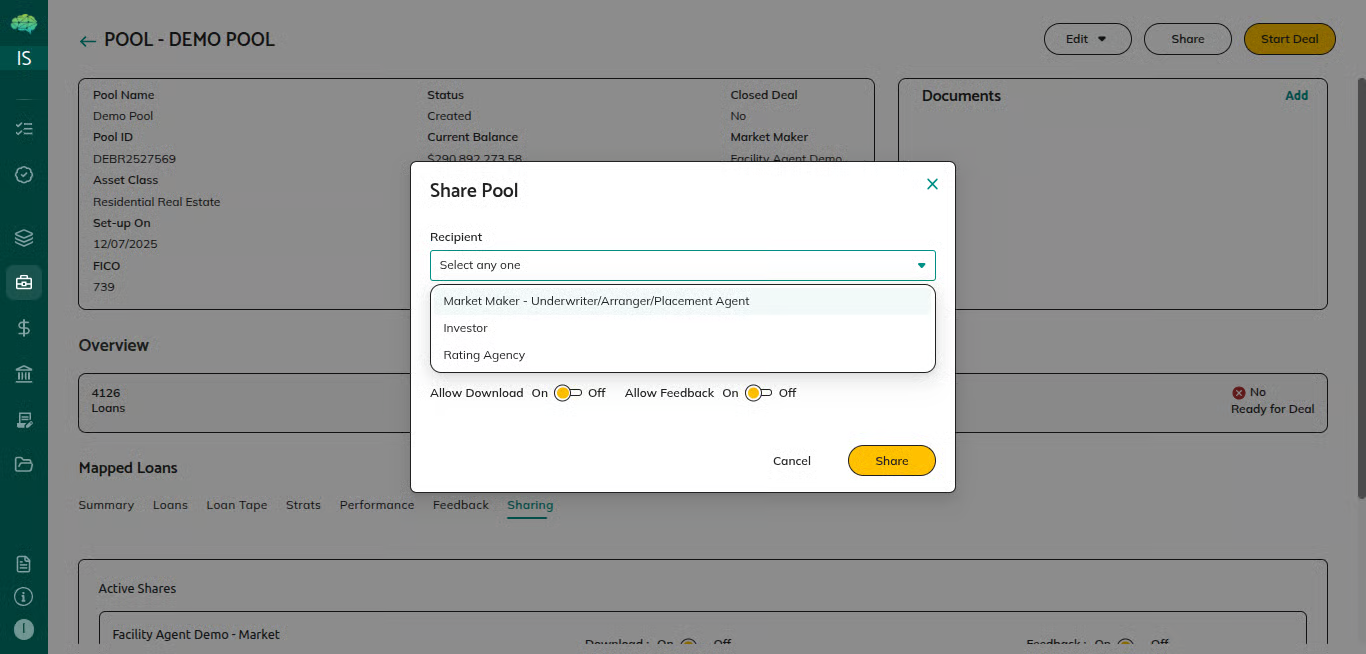Open the checklist tasks sidebar icon
This screenshot has height=654, width=1366.
pos(24,129)
